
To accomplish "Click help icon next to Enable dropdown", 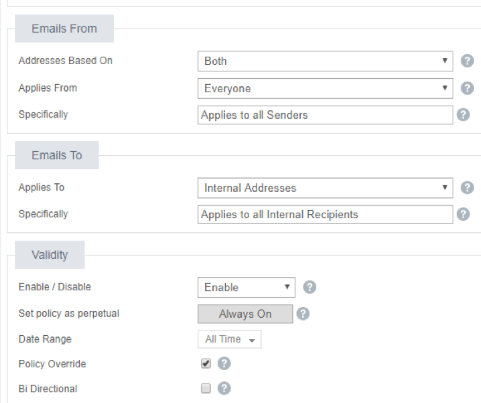I will 309,287.
